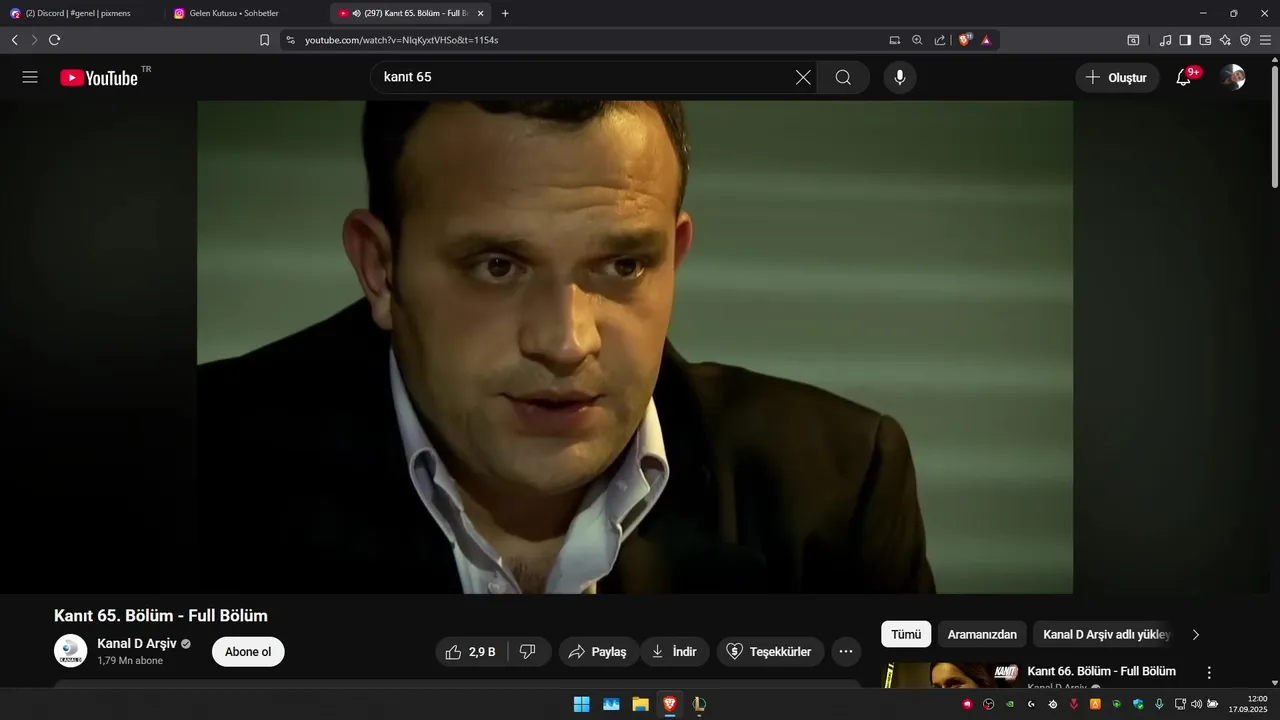Open YouTube notifications bell
This screenshot has height=720, width=1280.
click(x=1183, y=77)
